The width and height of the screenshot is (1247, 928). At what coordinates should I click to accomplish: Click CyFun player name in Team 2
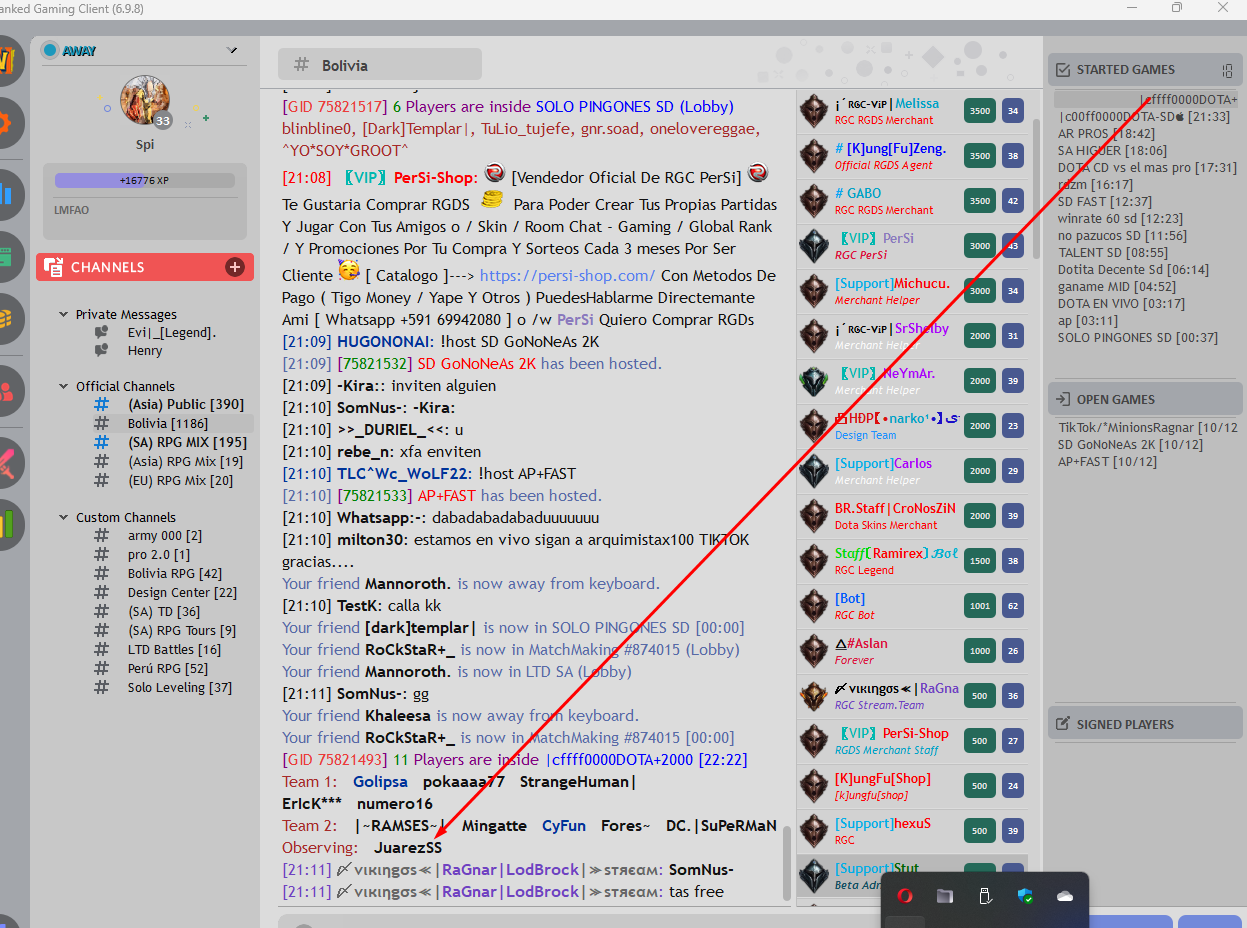[564, 826]
